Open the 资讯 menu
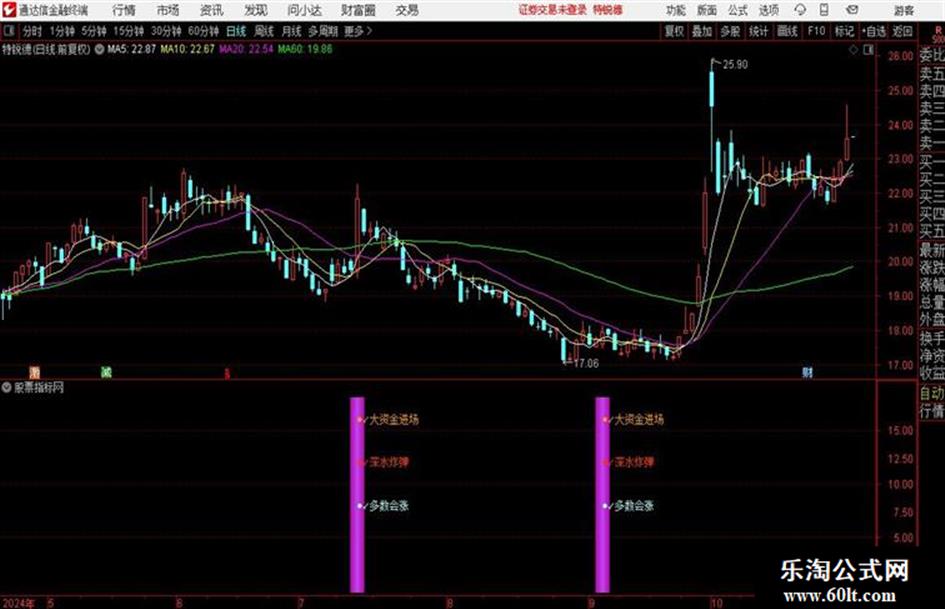This screenshot has height=609, width=945. (212, 10)
